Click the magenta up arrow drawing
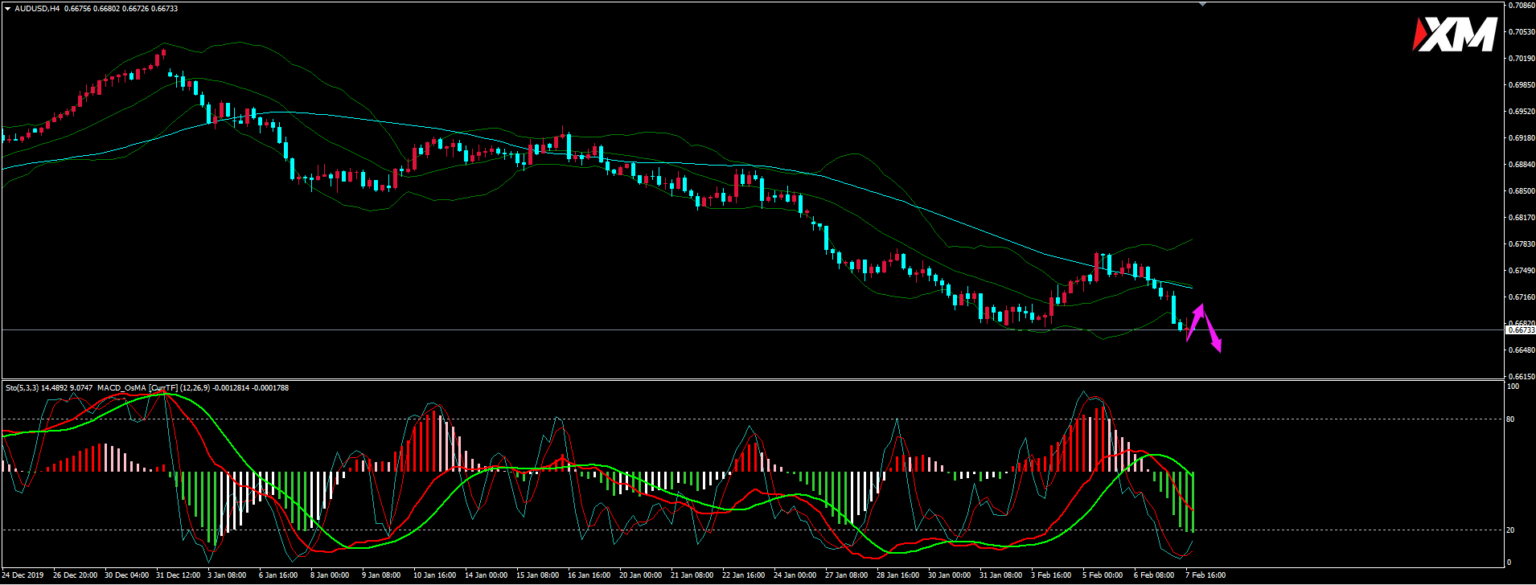This screenshot has width=1536, height=585. pyautogui.click(x=1196, y=322)
